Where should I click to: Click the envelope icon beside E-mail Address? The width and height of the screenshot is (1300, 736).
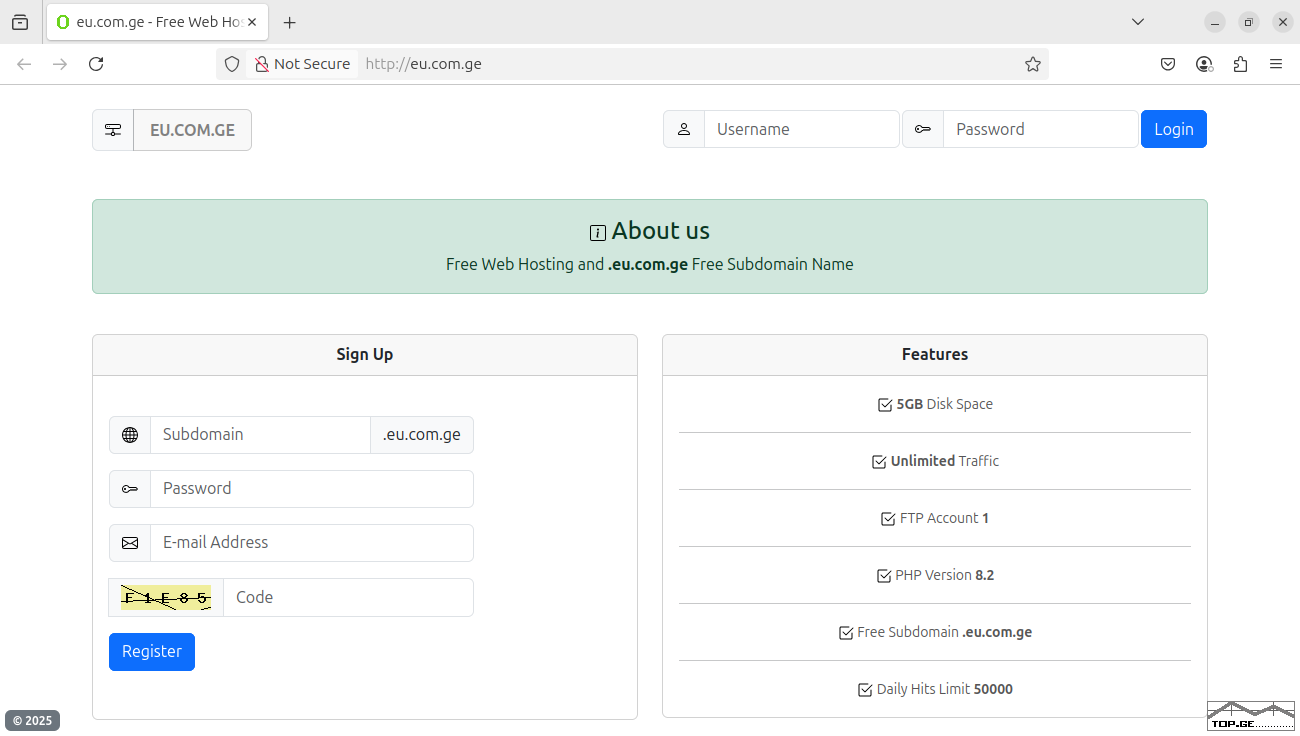pyautogui.click(x=130, y=543)
